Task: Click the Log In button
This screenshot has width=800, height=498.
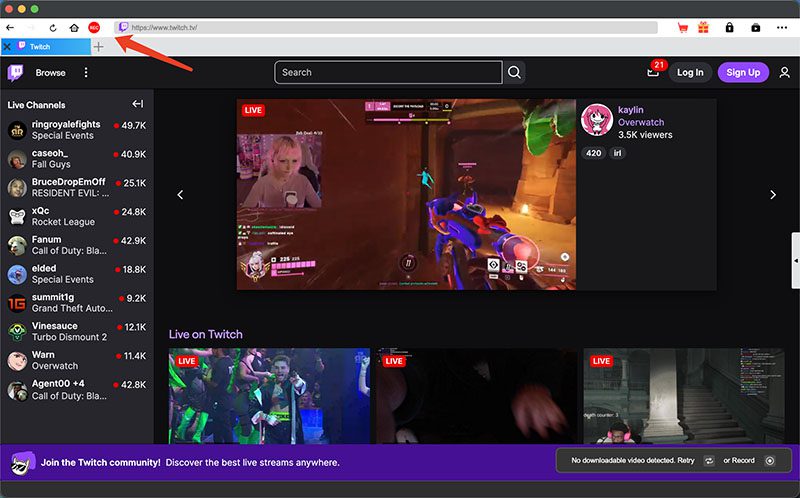Action: pyautogui.click(x=690, y=73)
